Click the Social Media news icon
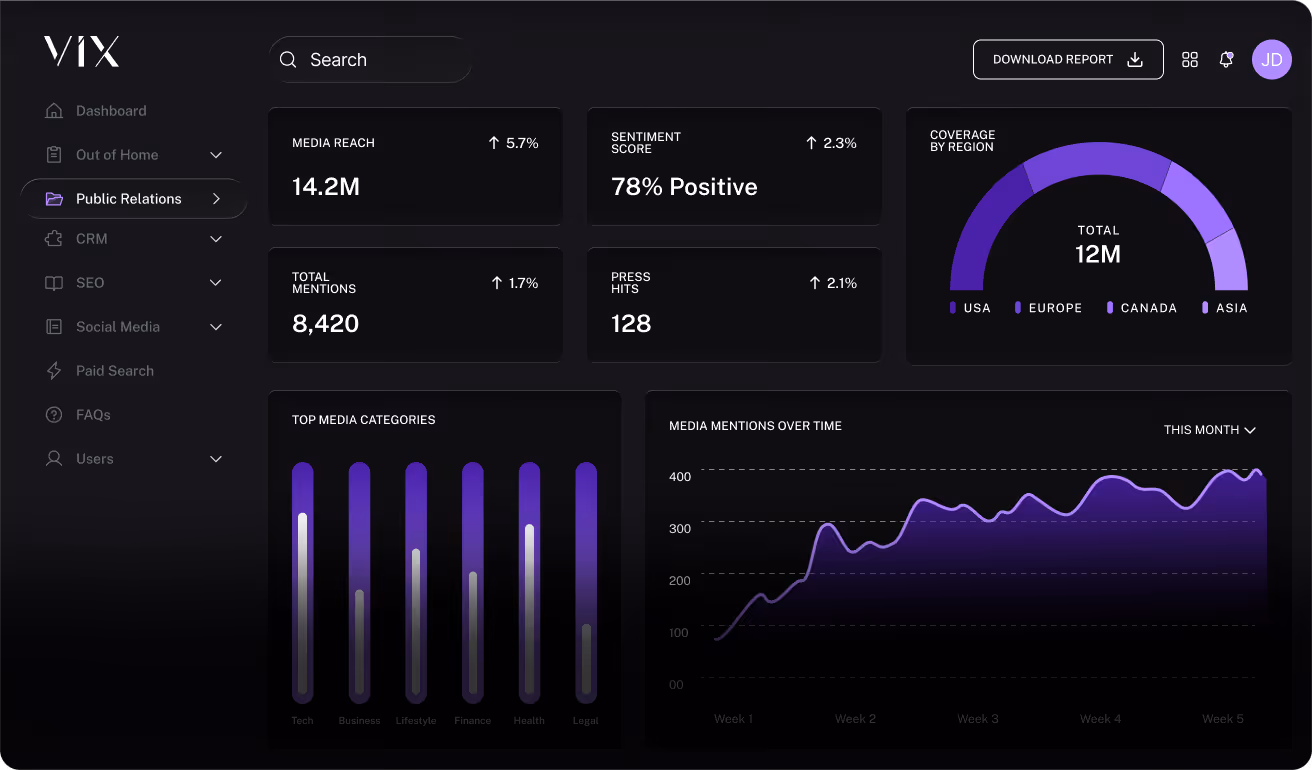The width and height of the screenshot is (1312, 770). click(x=54, y=327)
